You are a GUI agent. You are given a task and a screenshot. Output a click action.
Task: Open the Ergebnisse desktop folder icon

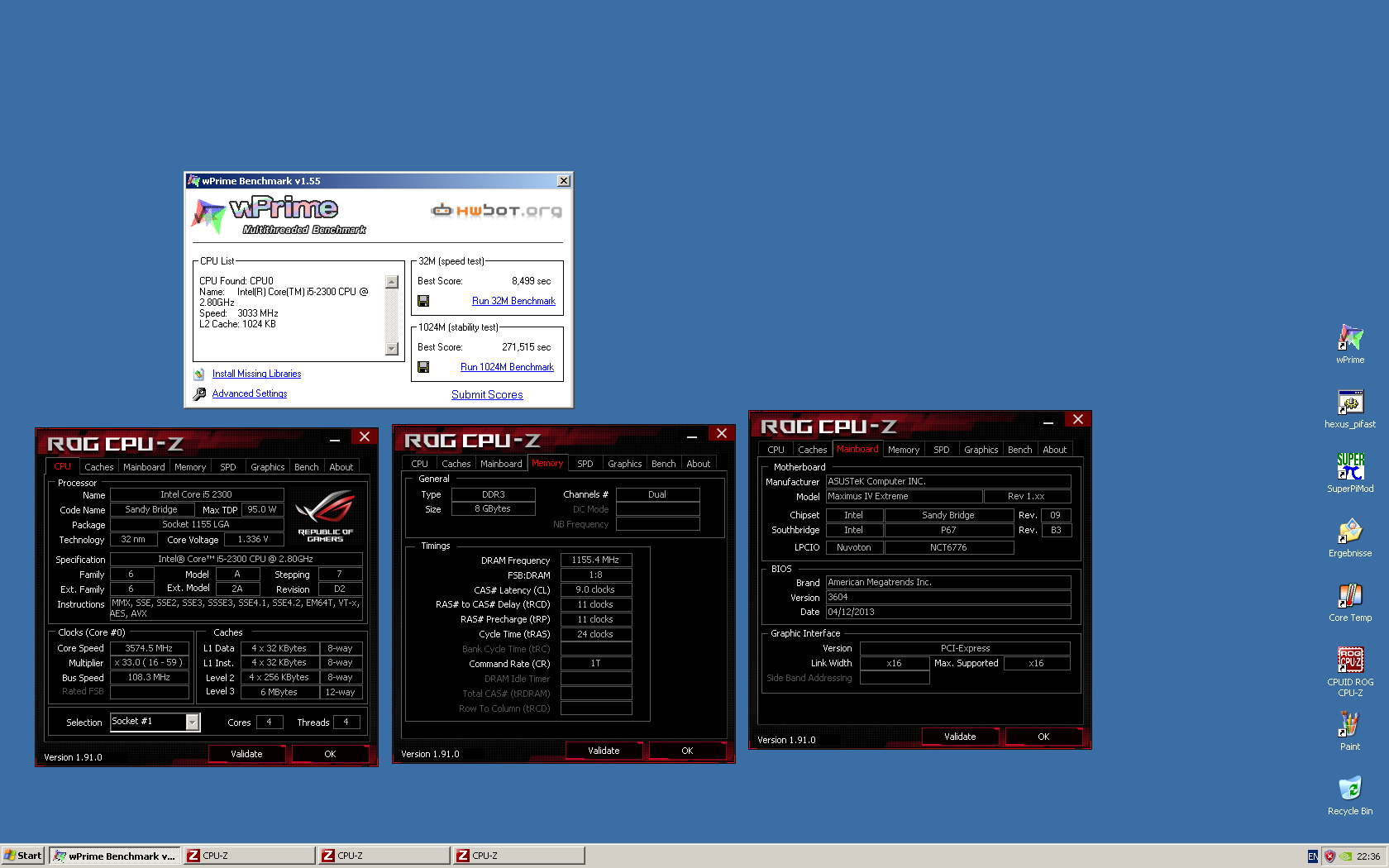tap(1350, 537)
